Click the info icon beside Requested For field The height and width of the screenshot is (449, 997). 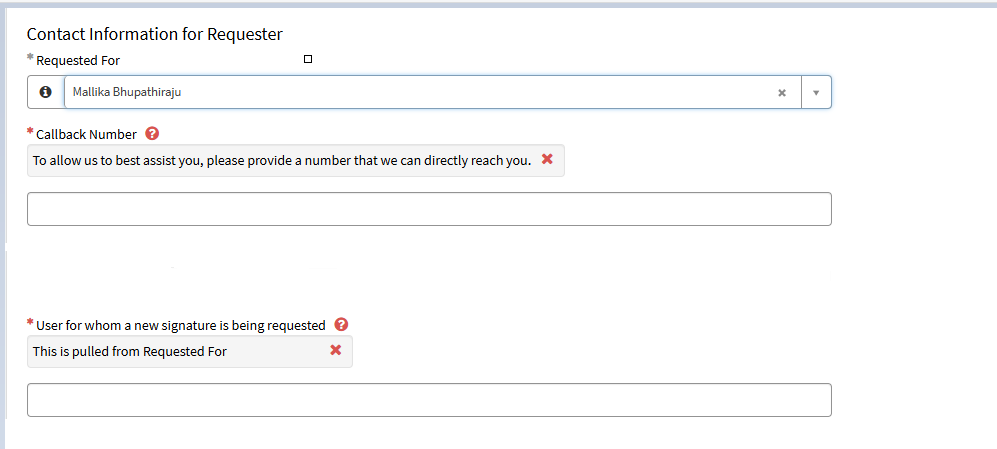46,92
